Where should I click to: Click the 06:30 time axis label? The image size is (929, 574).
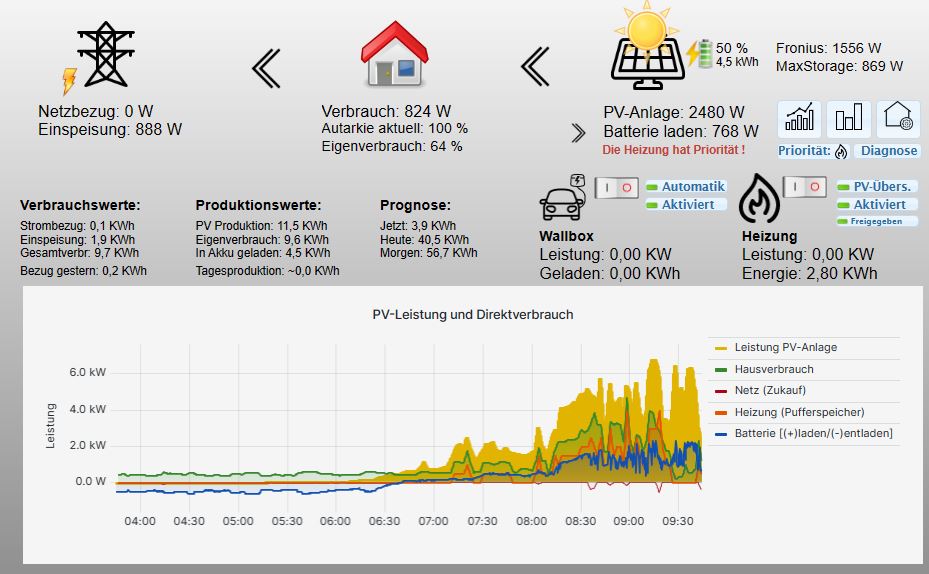pyautogui.click(x=384, y=521)
